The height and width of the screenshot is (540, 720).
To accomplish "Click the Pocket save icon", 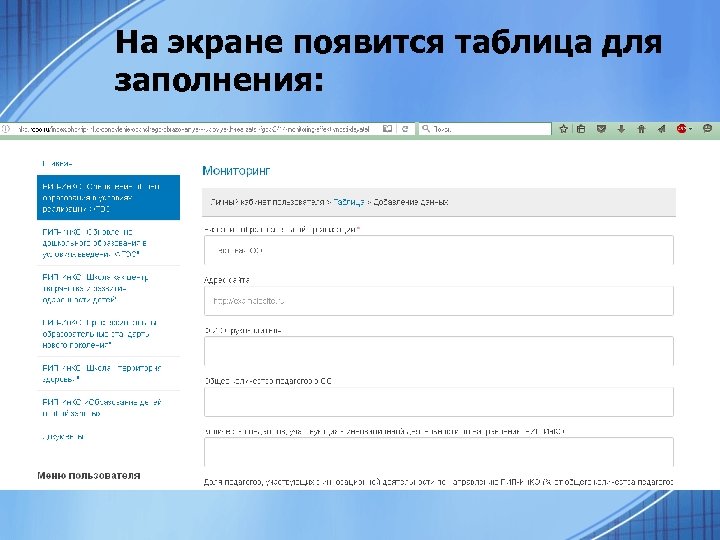I will point(601,129).
